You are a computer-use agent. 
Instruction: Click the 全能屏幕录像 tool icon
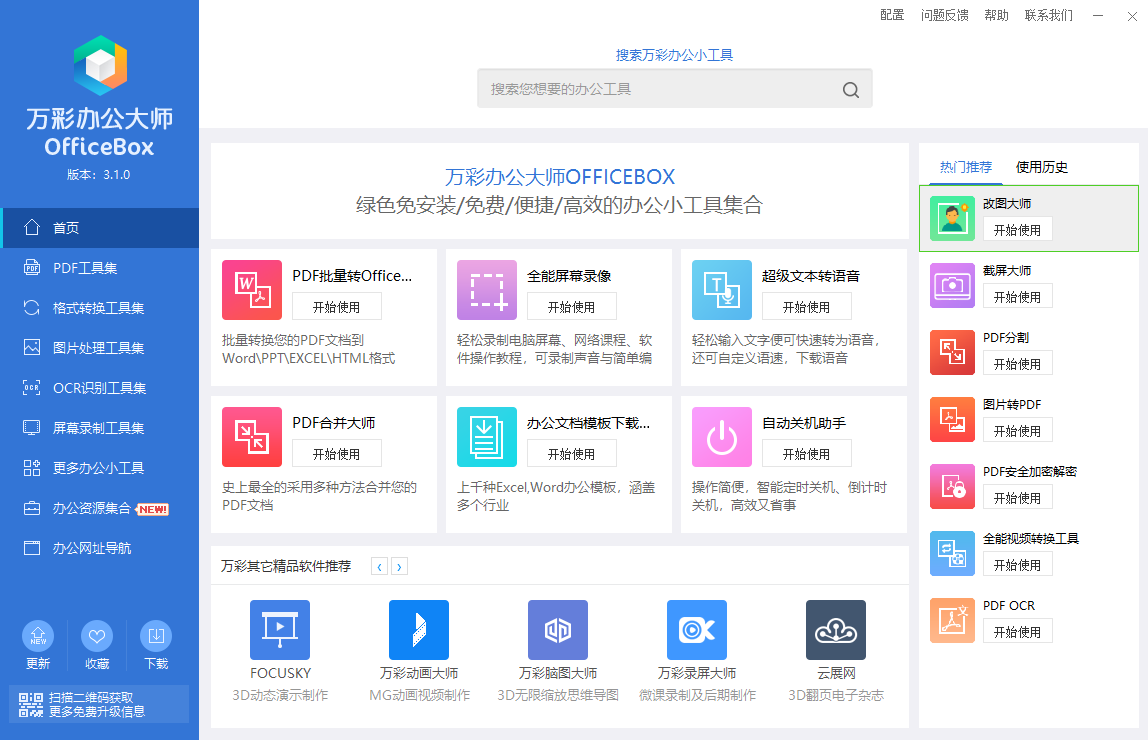click(x=486, y=290)
